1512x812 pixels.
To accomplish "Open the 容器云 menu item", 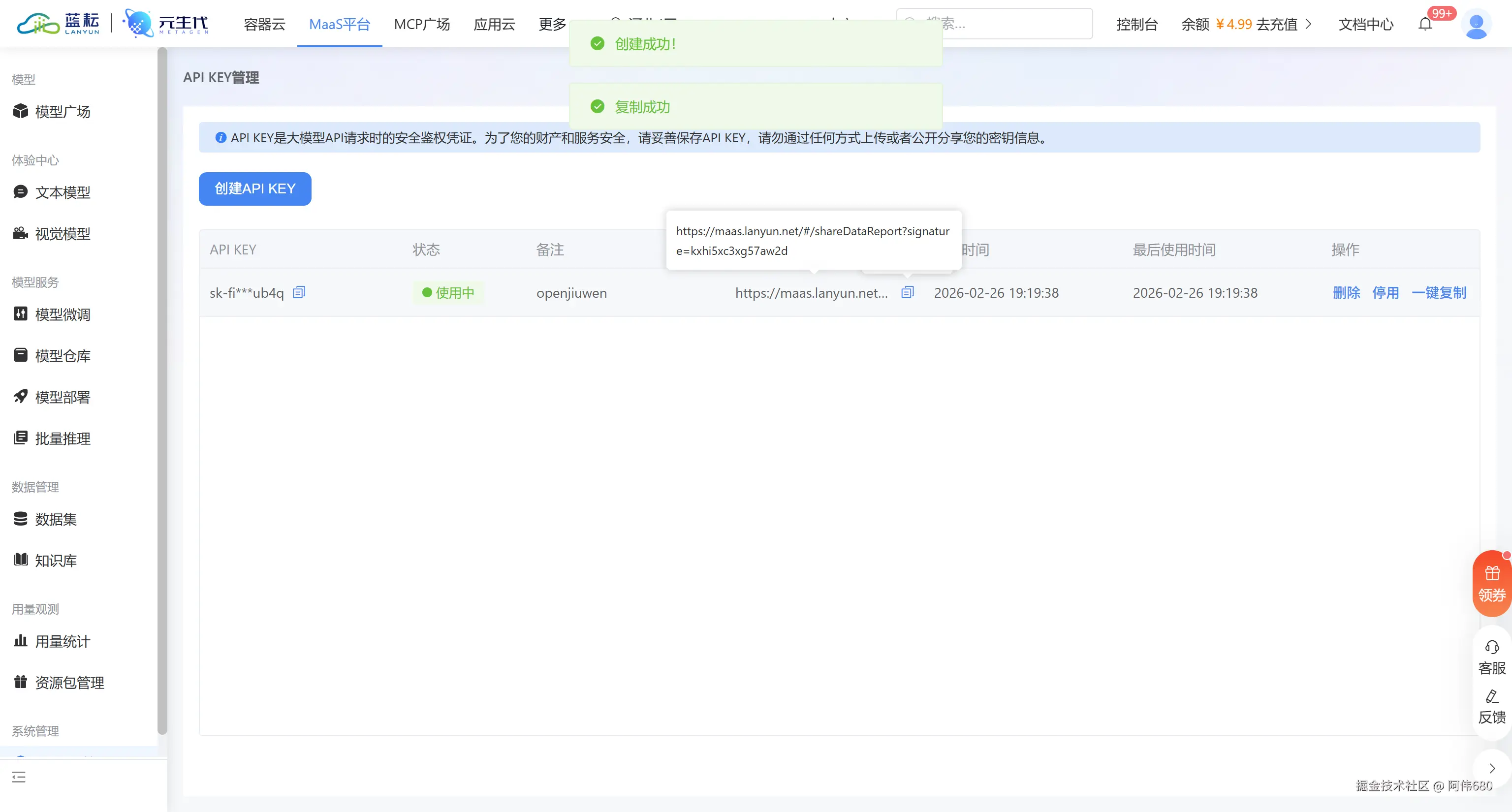I will (x=264, y=24).
